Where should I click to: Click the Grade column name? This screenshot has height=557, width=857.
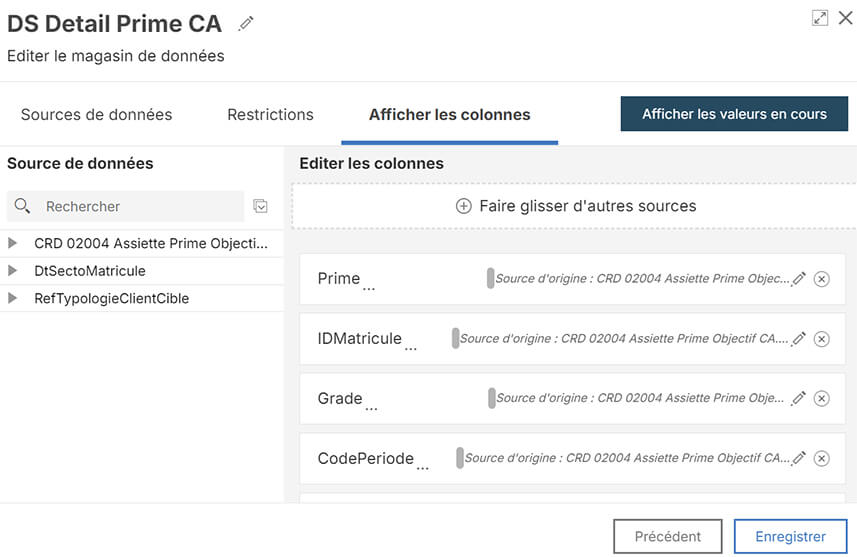(340, 398)
